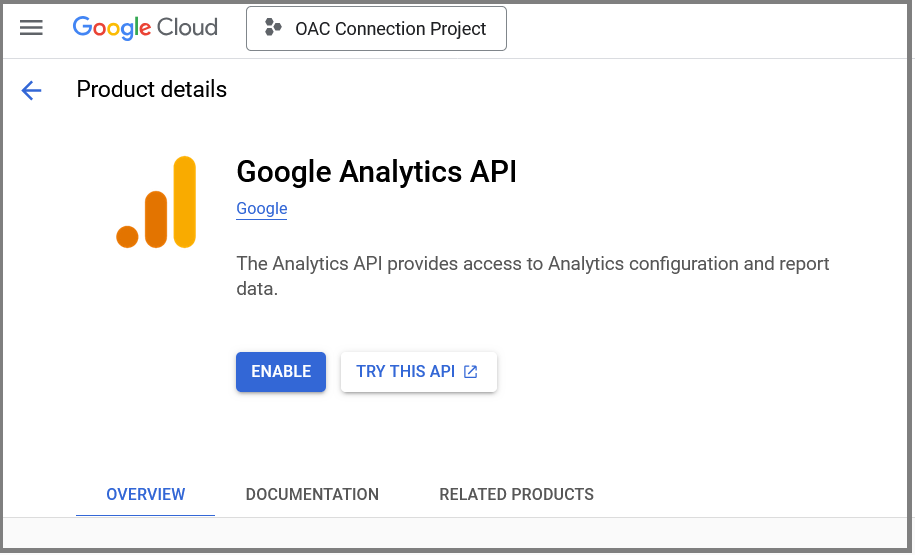Click the external link icon on Try This API
This screenshot has height=555, width=915.
[x=471, y=372]
